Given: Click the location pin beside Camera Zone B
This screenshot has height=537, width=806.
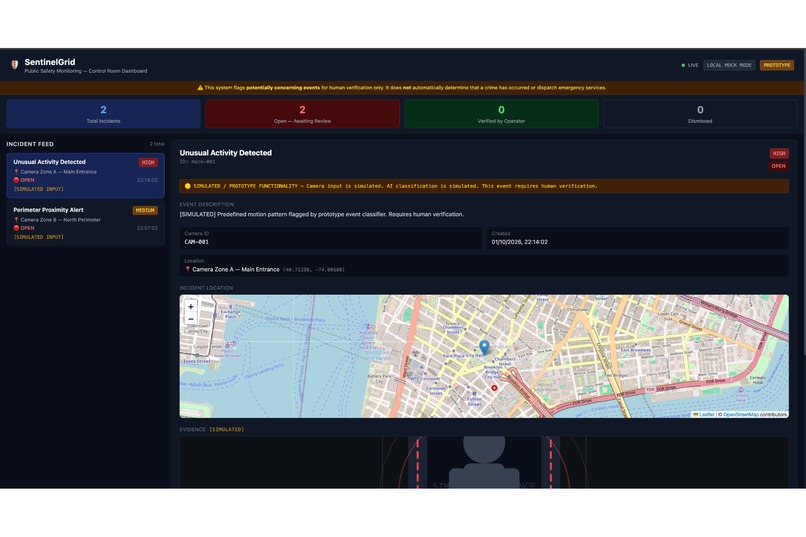Looking at the screenshot, I should pyautogui.click(x=16, y=219).
